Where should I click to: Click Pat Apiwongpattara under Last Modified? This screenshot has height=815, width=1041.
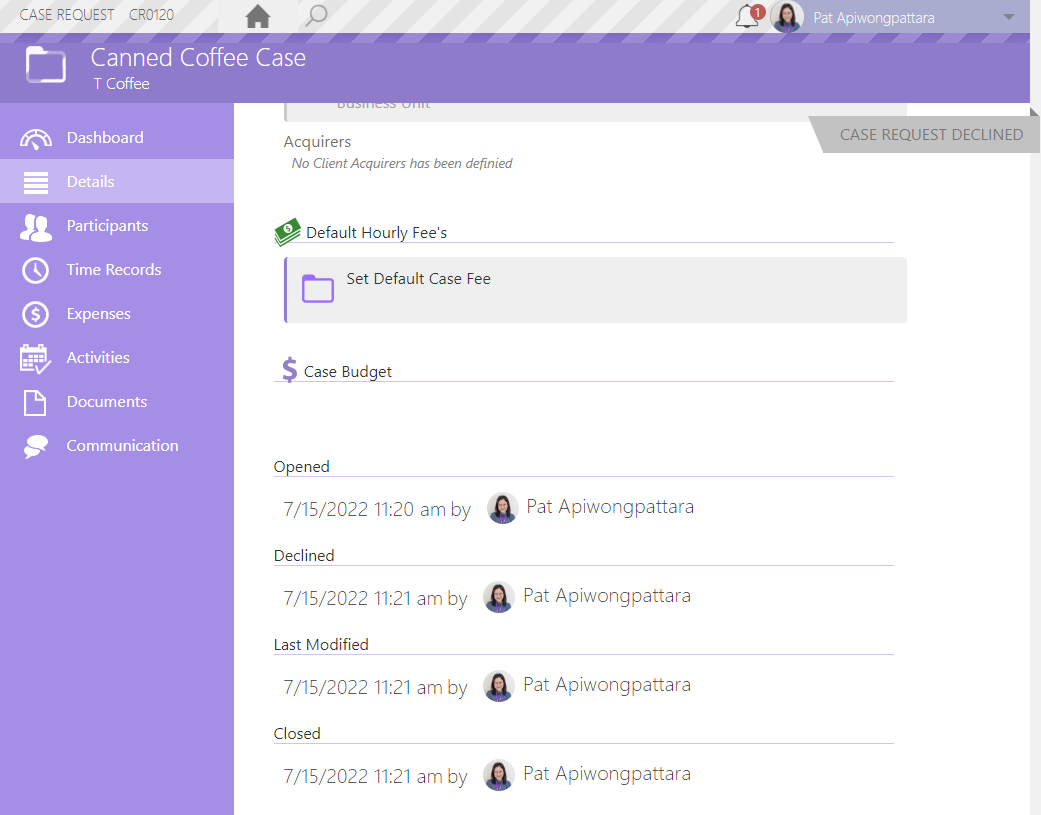(x=606, y=684)
